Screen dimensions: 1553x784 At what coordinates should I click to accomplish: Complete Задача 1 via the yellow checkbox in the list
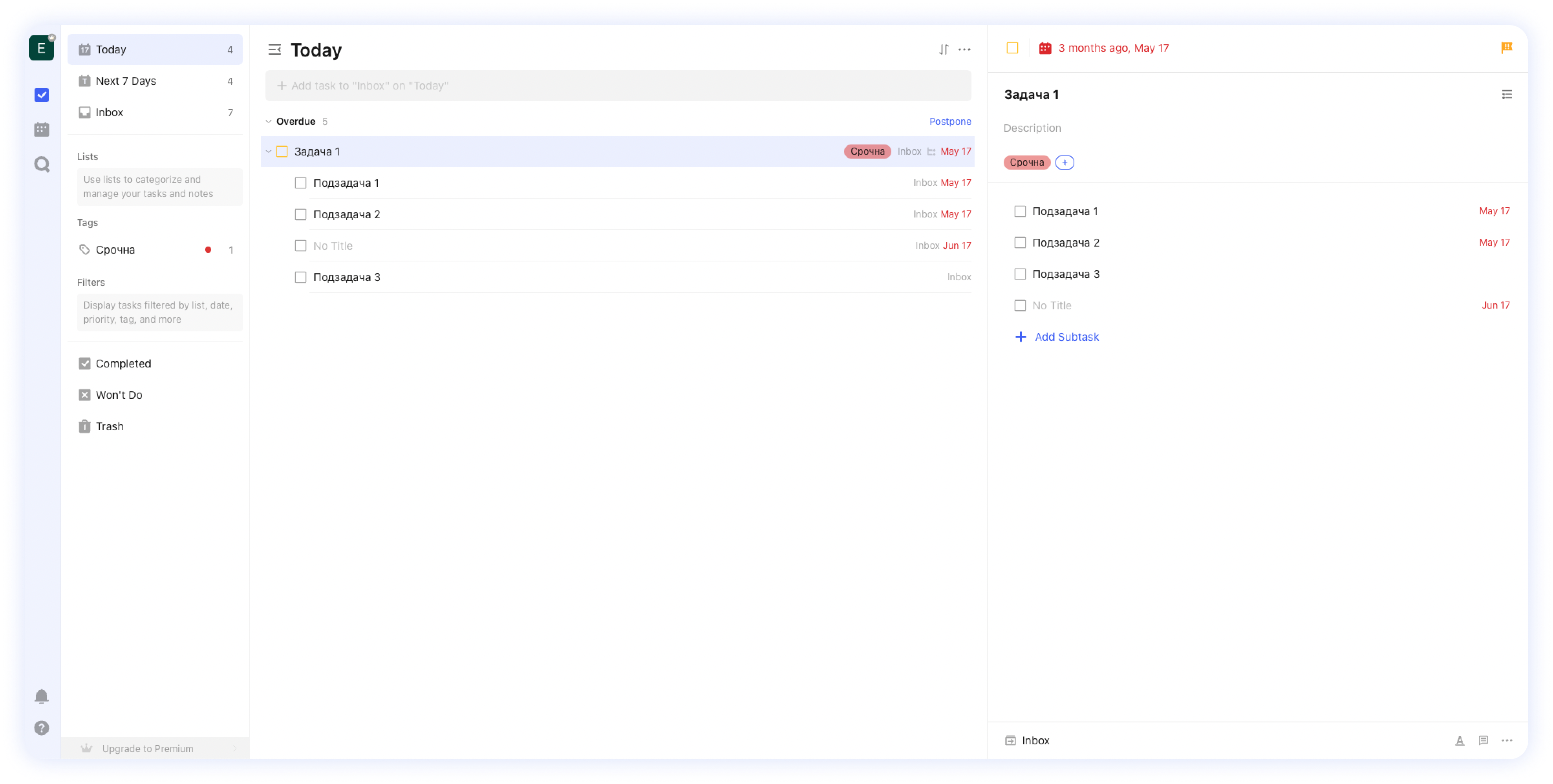282,152
